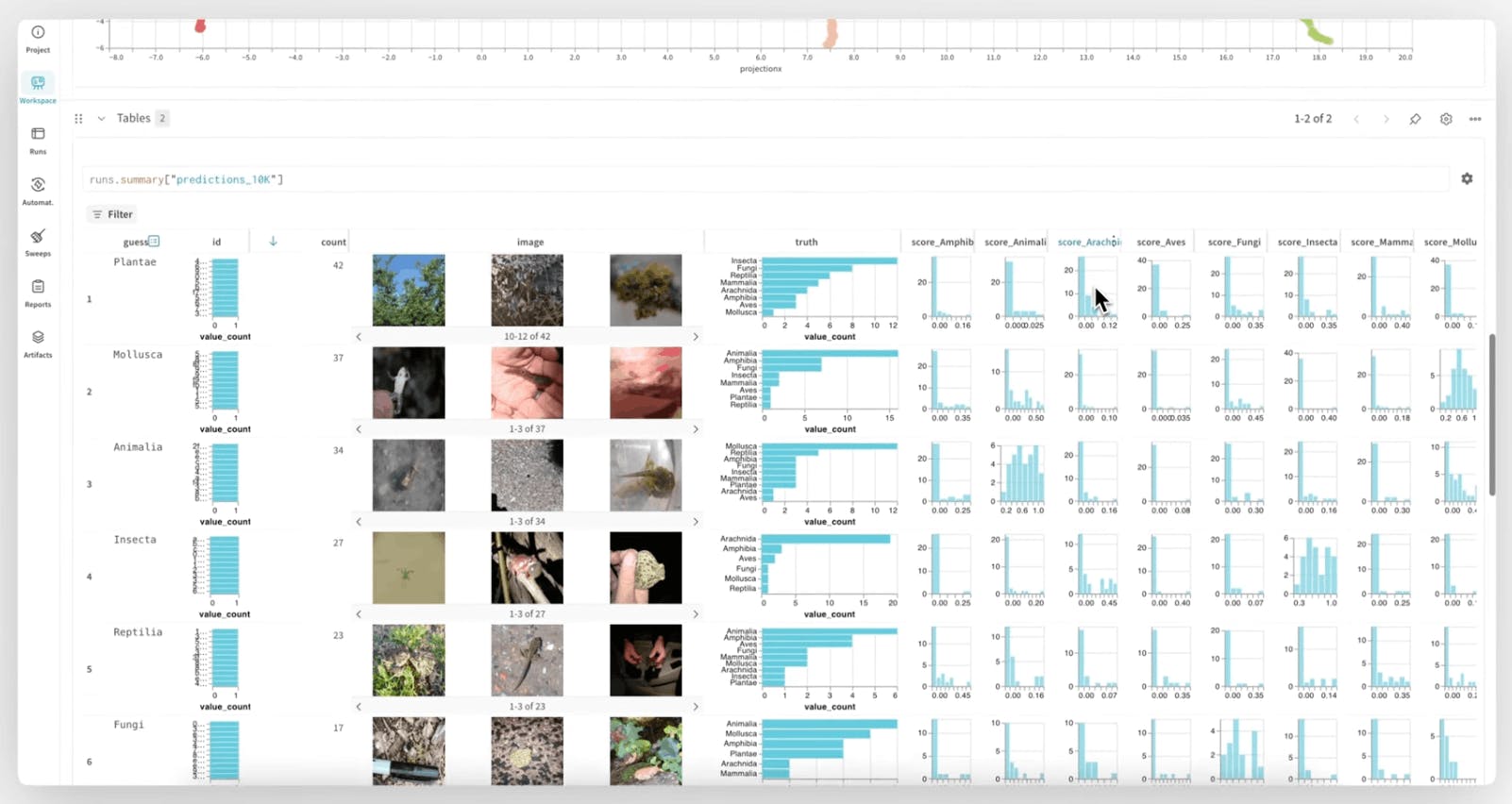The image size is (1512, 804).
Task: Click the group icon beside guess header
Action: tap(154, 242)
